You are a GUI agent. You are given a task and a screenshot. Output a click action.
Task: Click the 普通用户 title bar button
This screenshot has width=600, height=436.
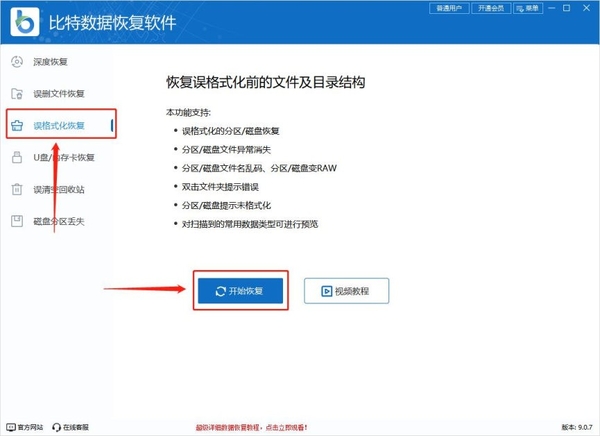click(449, 8)
